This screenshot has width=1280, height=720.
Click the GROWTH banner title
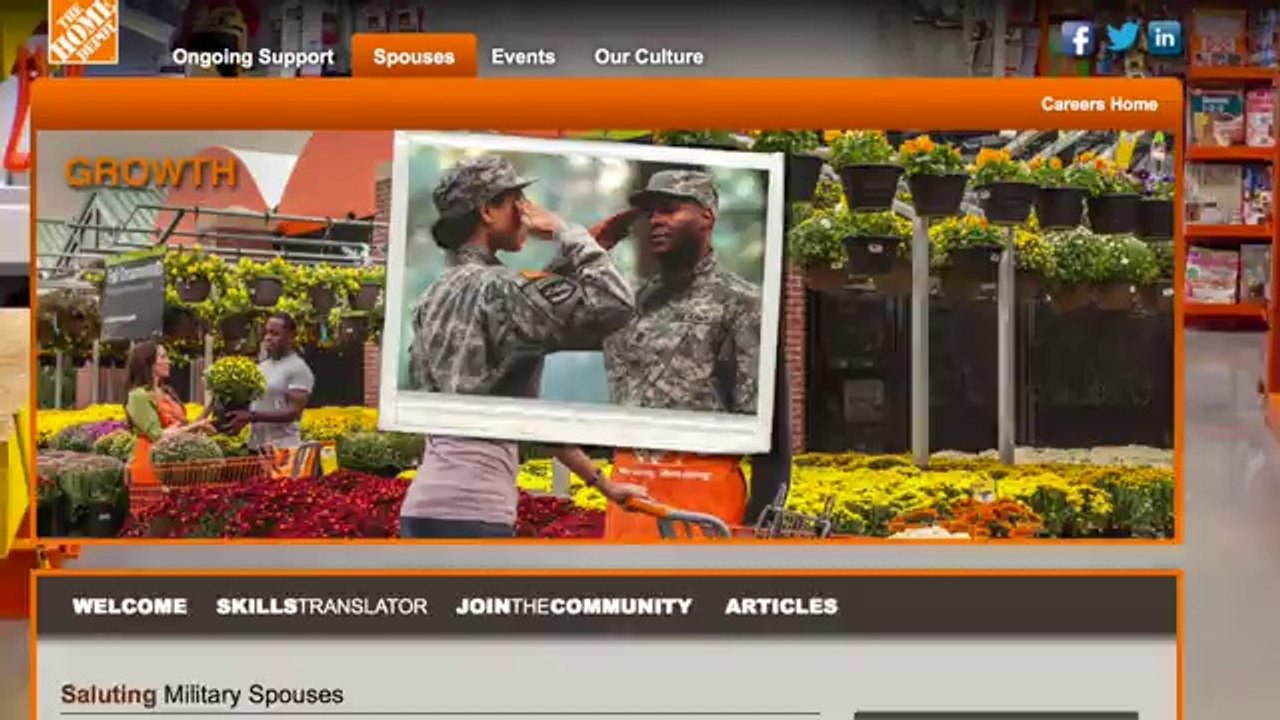point(151,173)
